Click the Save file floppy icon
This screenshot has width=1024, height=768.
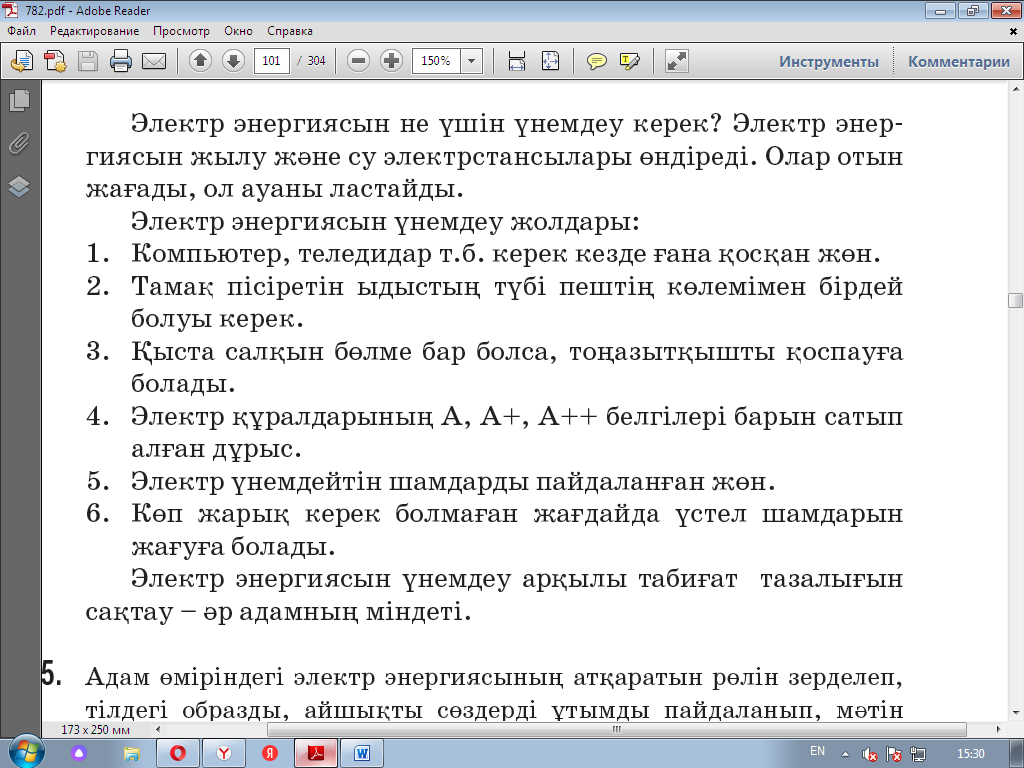(x=88, y=61)
